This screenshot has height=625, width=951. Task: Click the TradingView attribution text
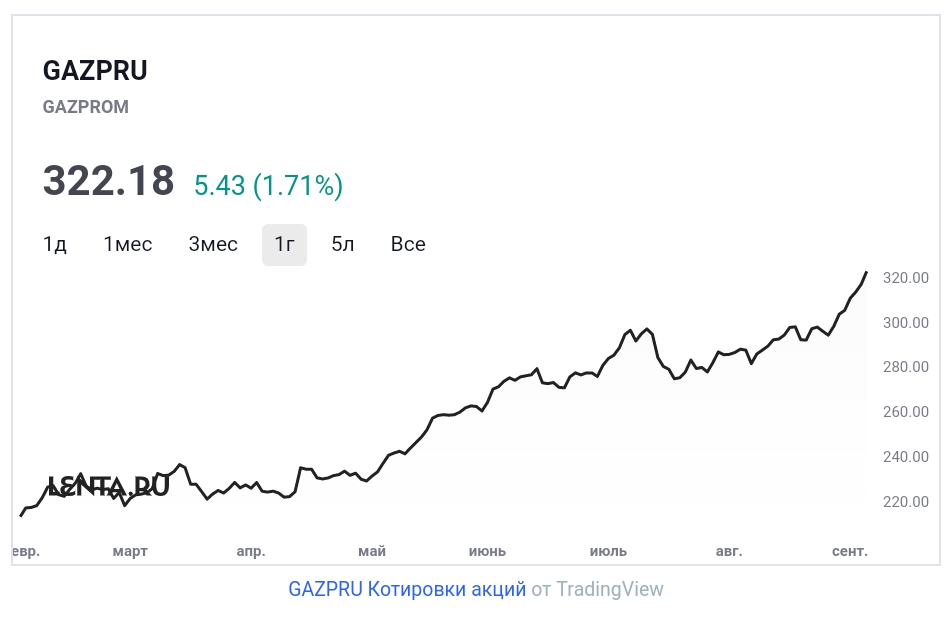(x=609, y=589)
